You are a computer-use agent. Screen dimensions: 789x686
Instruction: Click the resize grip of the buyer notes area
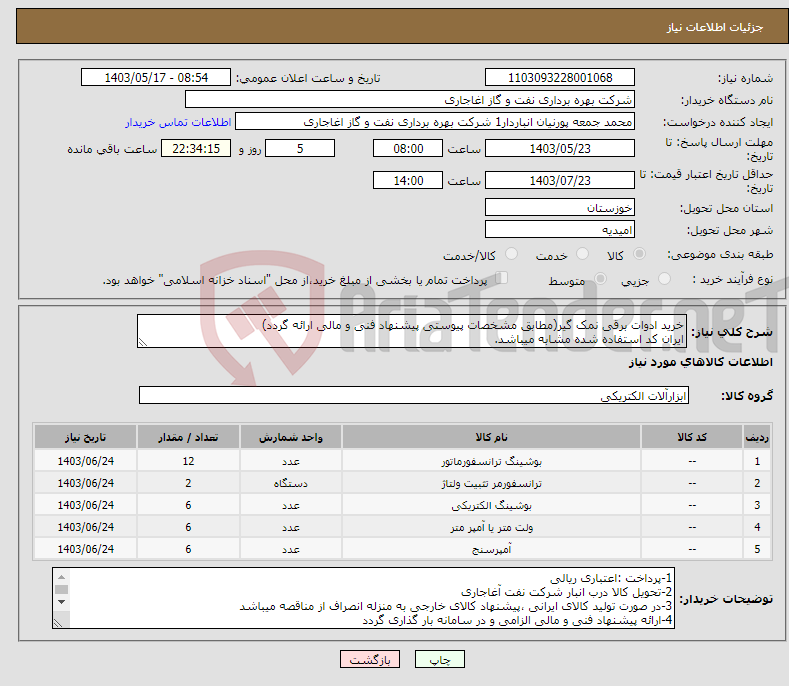click(x=58, y=623)
